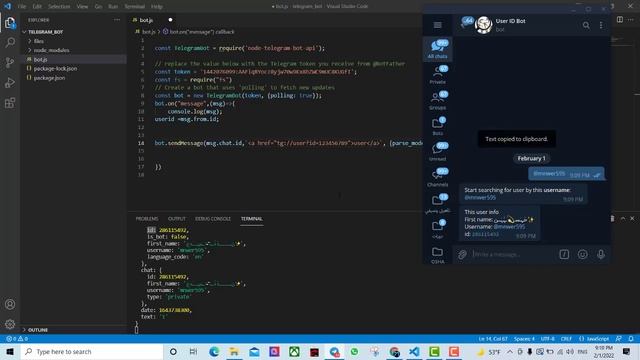
Task: Attach a file in the Telegram message bar
Action: point(462,254)
